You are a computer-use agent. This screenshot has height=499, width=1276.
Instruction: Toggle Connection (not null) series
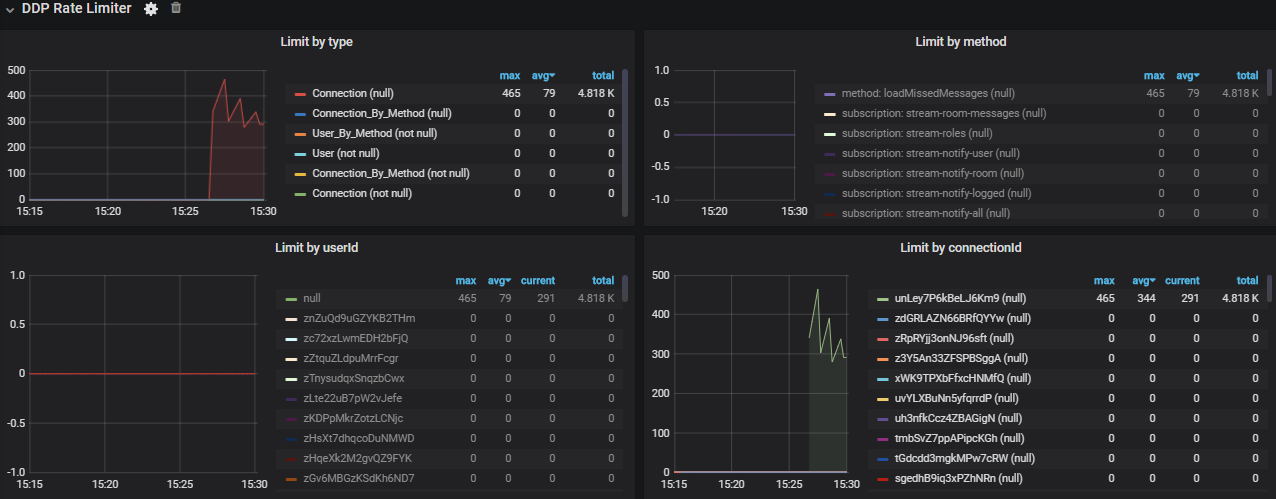(x=362, y=193)
